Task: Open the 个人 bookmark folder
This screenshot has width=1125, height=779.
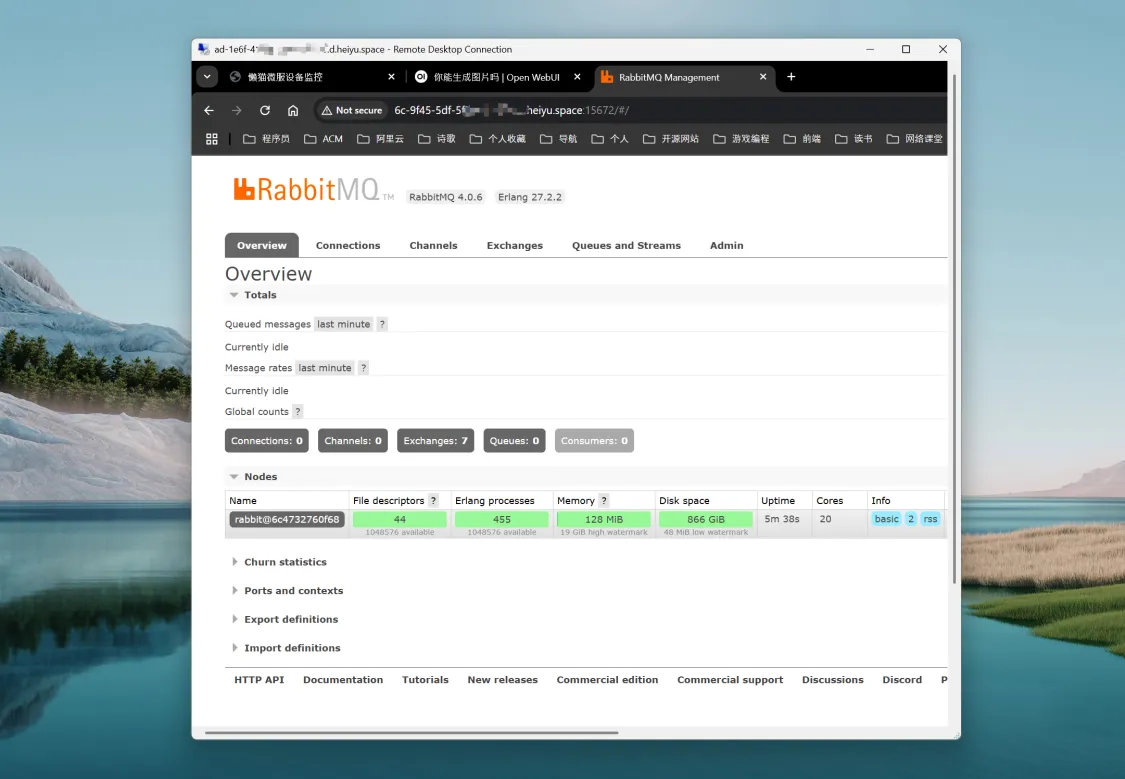Action: tap(610, 139)
